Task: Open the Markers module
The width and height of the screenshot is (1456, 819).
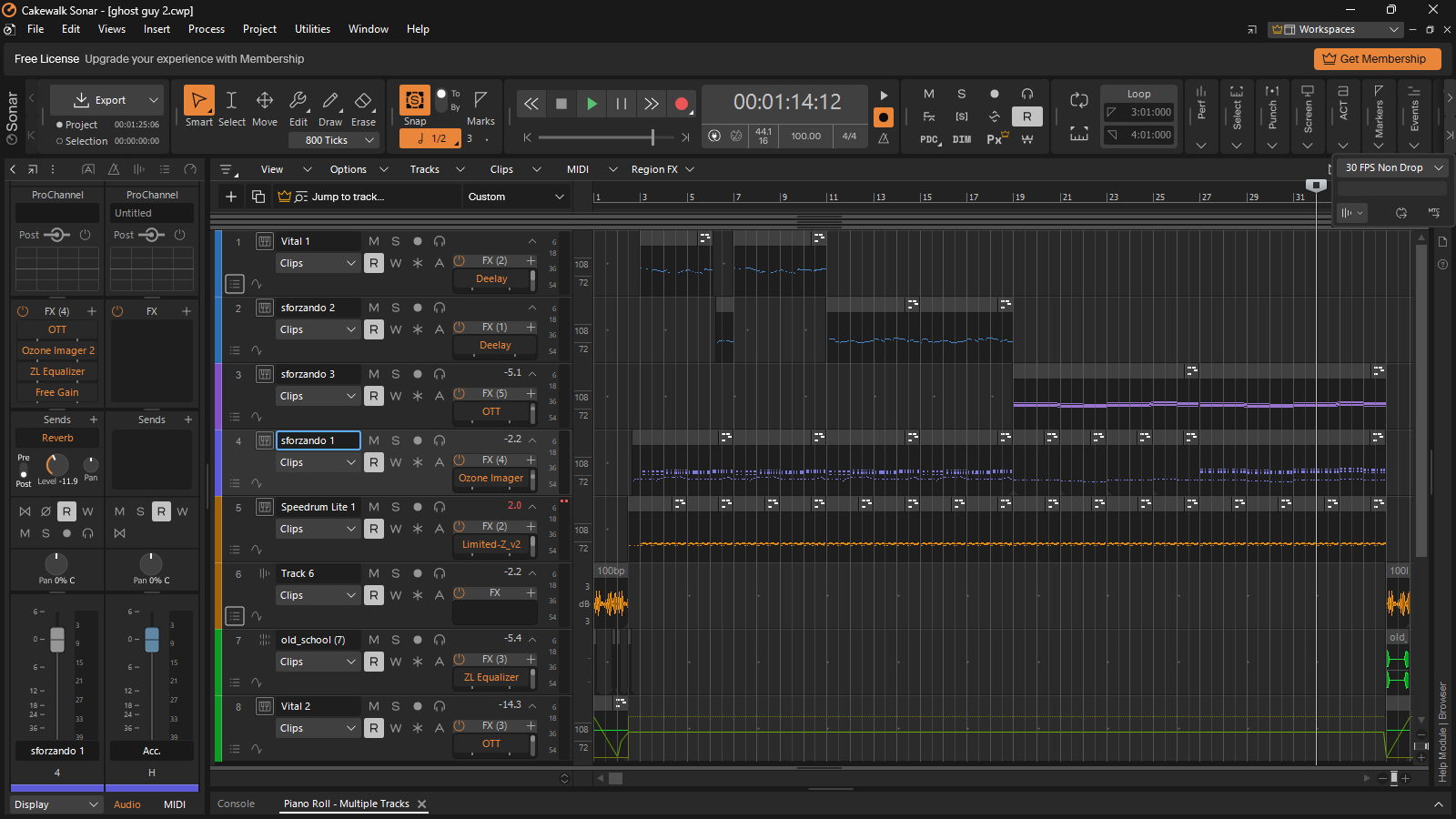Action: pyautogui.click(x=1379, y=118)
